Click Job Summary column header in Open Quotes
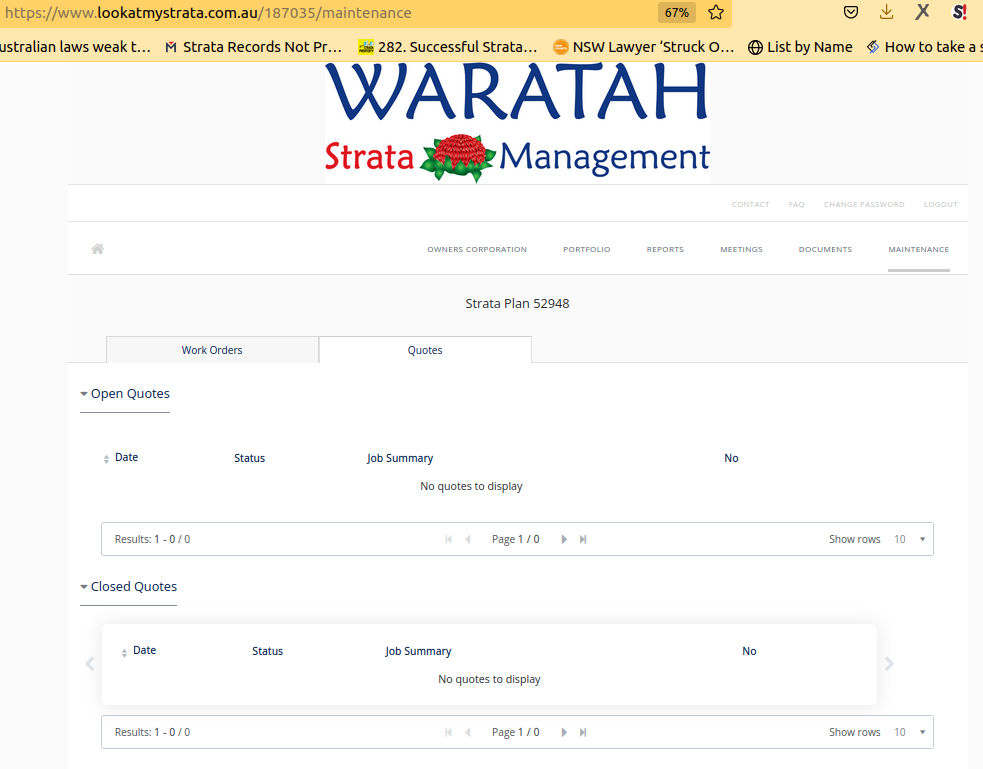Screen dimensions: 983x769 400,458
